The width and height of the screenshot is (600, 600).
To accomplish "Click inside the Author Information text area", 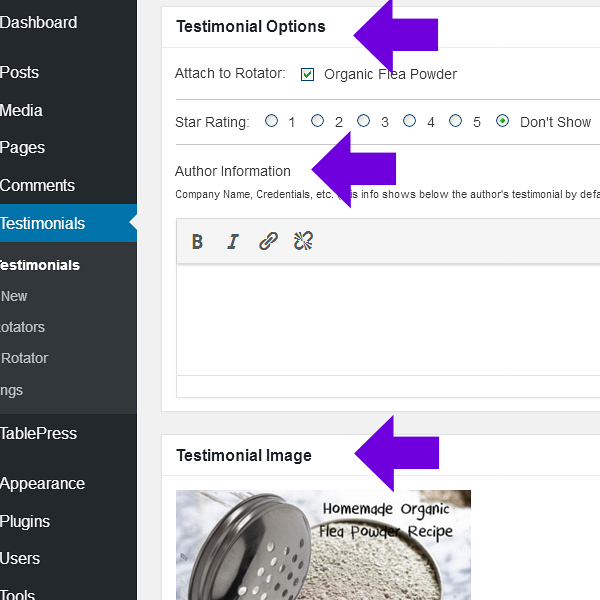I will 390,320.
